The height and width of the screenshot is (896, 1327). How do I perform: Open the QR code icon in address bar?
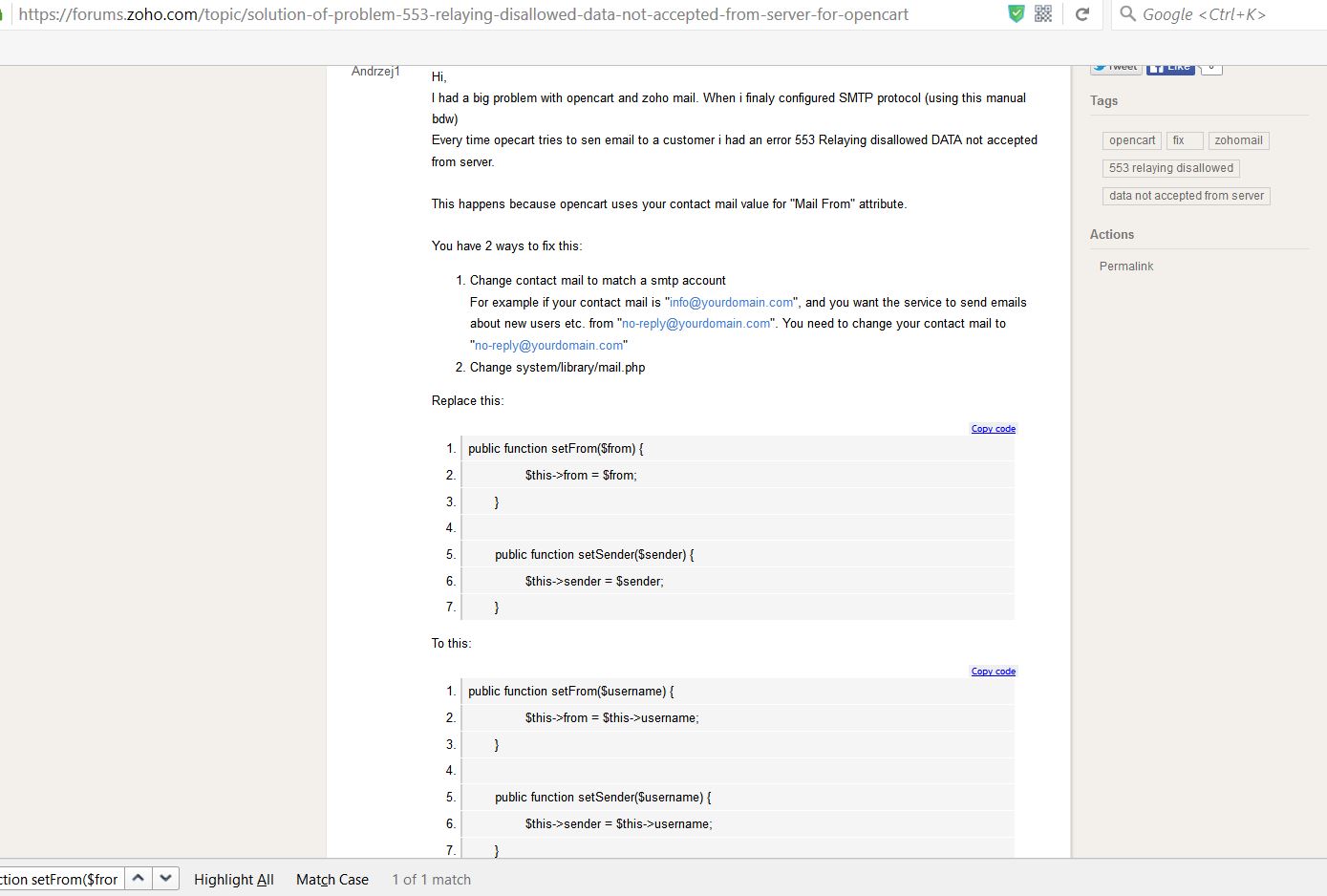point(1043,14)
